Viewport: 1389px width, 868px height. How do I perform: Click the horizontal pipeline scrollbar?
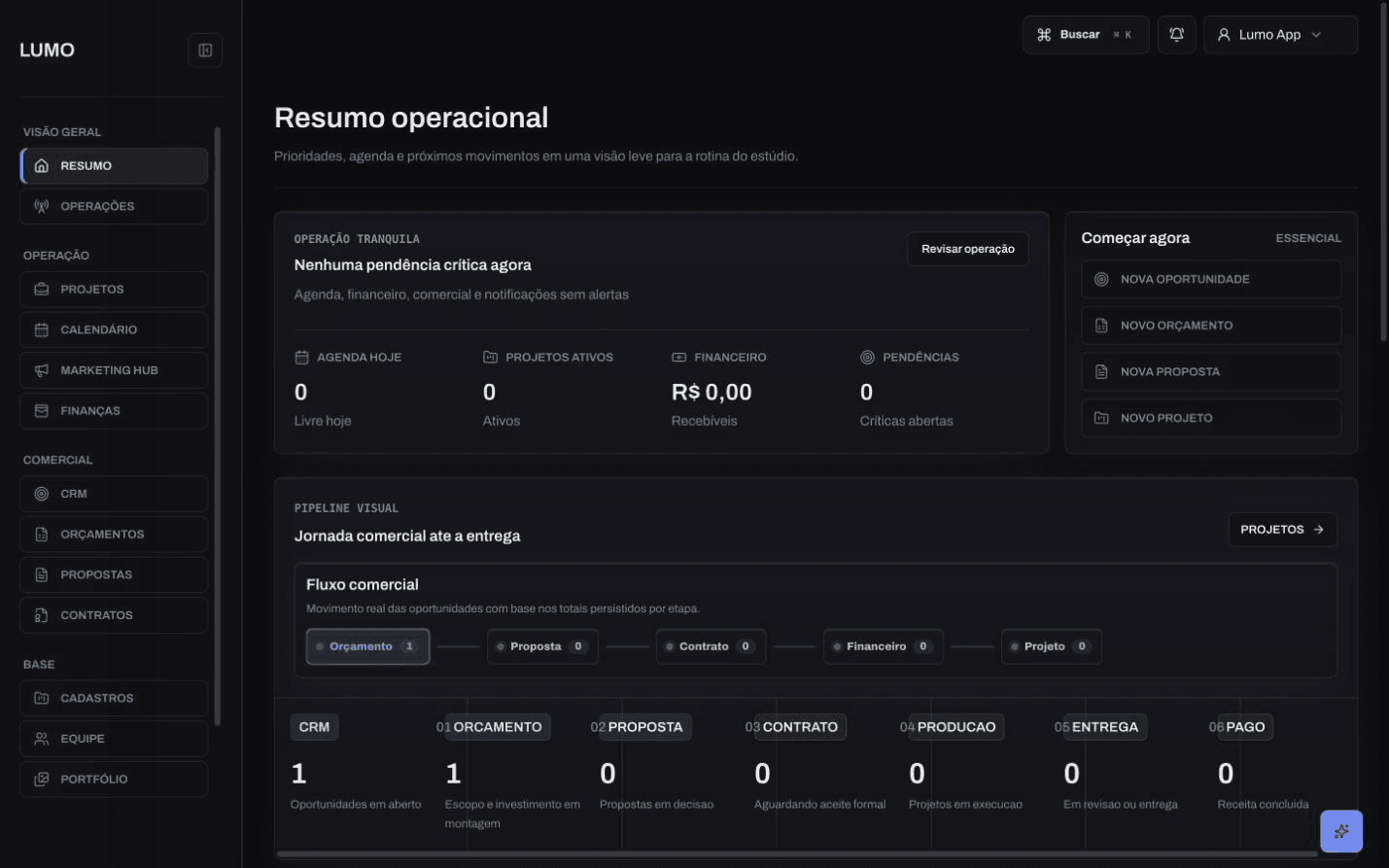[797, 854]
